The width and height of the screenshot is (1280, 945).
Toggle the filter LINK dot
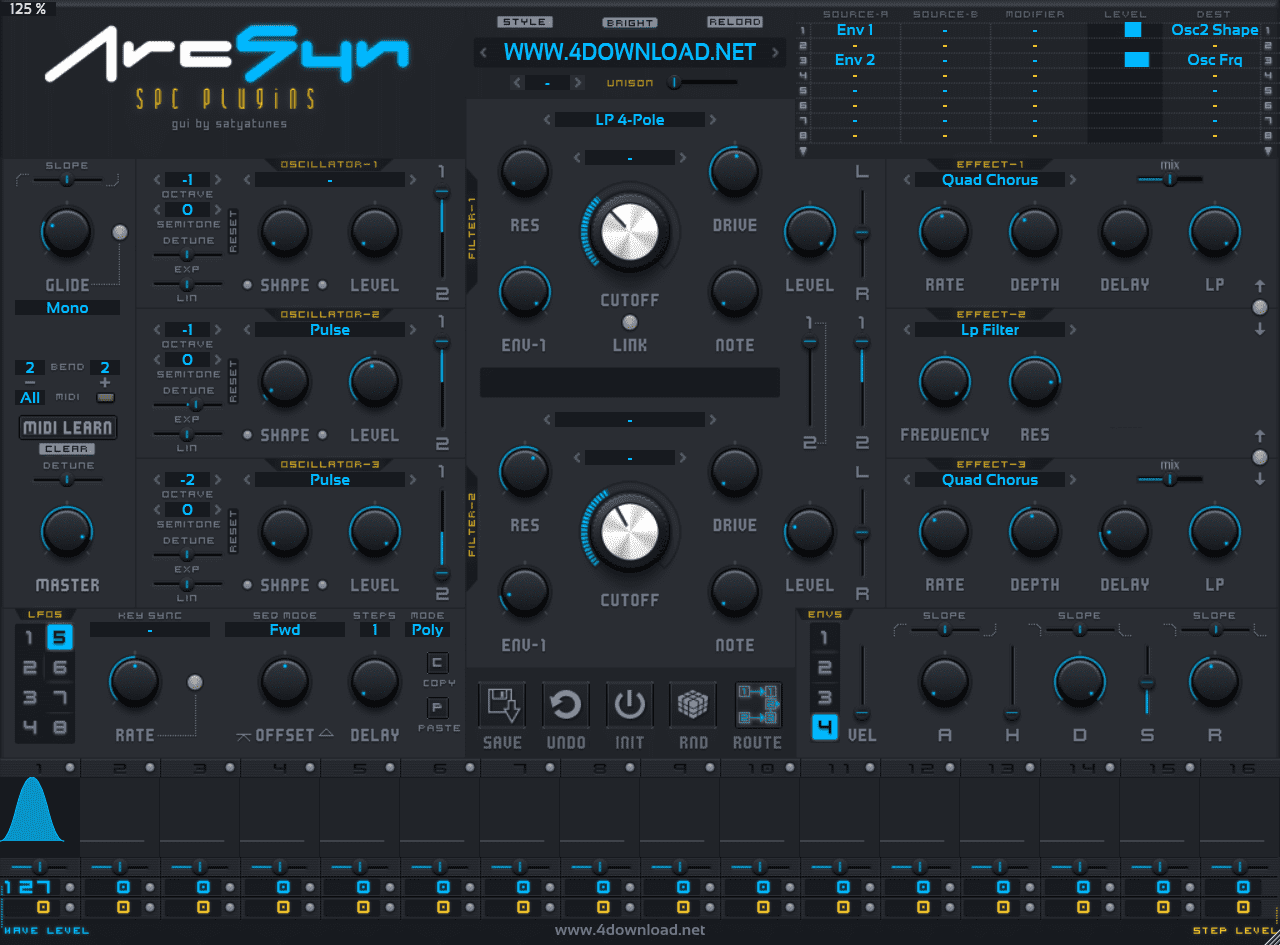pos(629,322)
